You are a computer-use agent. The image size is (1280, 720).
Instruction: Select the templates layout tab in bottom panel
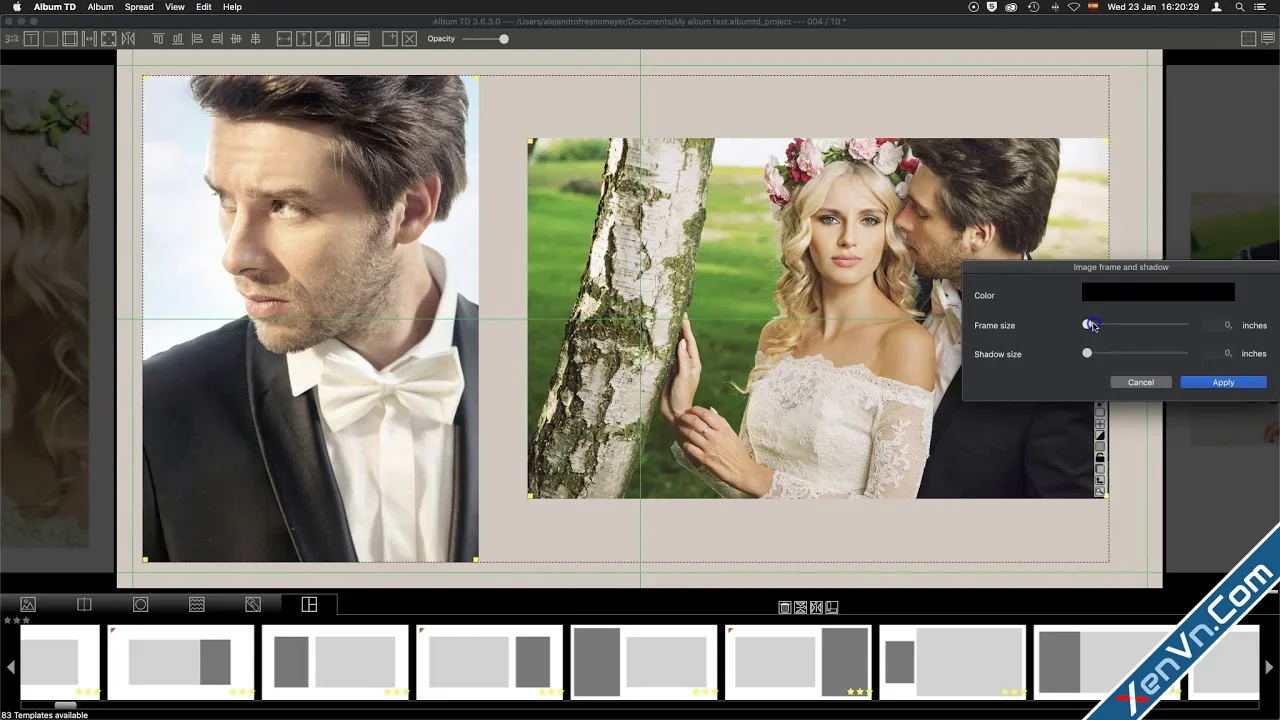[309, 604]
